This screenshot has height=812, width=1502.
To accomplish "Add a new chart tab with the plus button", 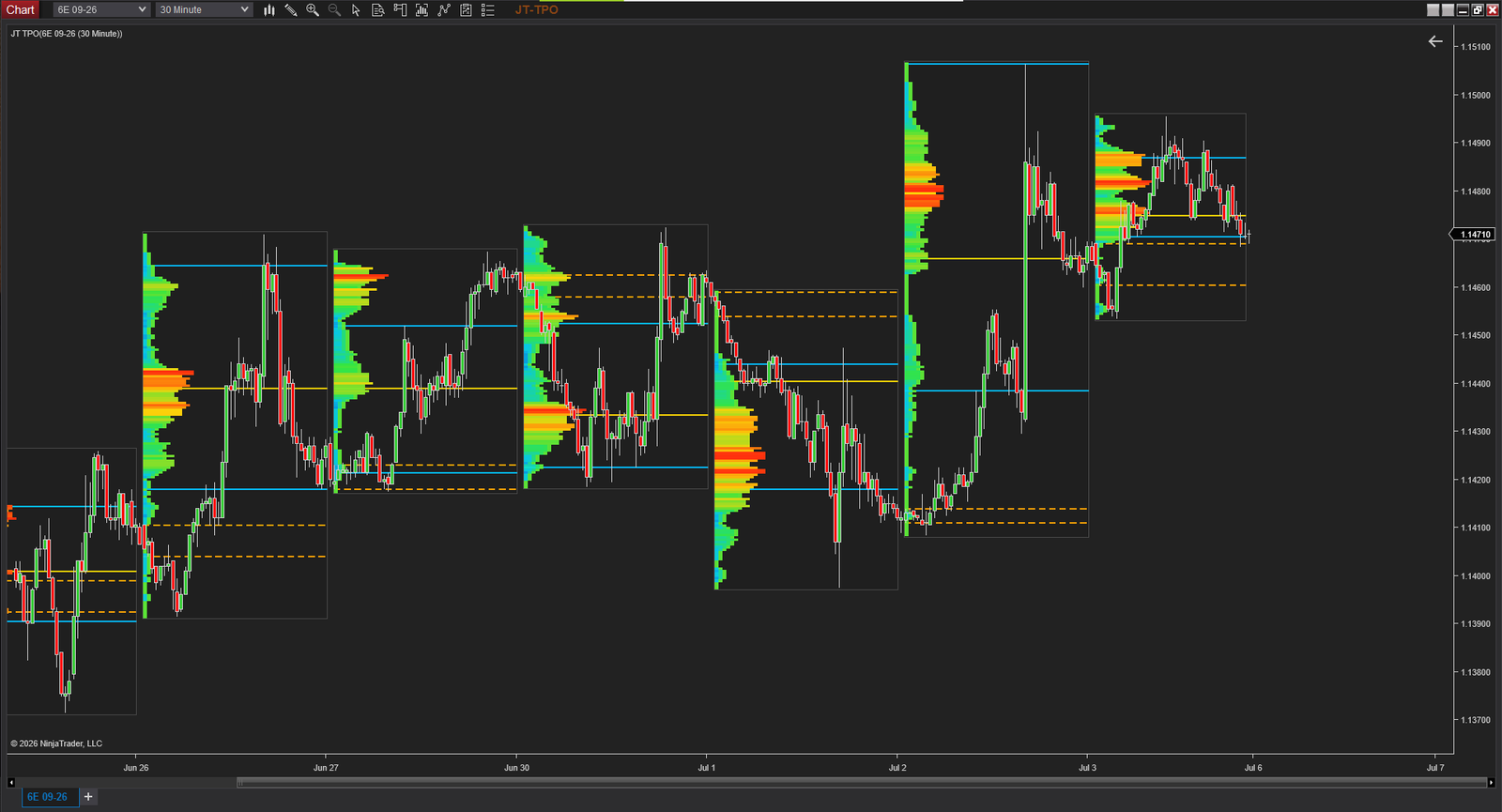I will [88, 797].
